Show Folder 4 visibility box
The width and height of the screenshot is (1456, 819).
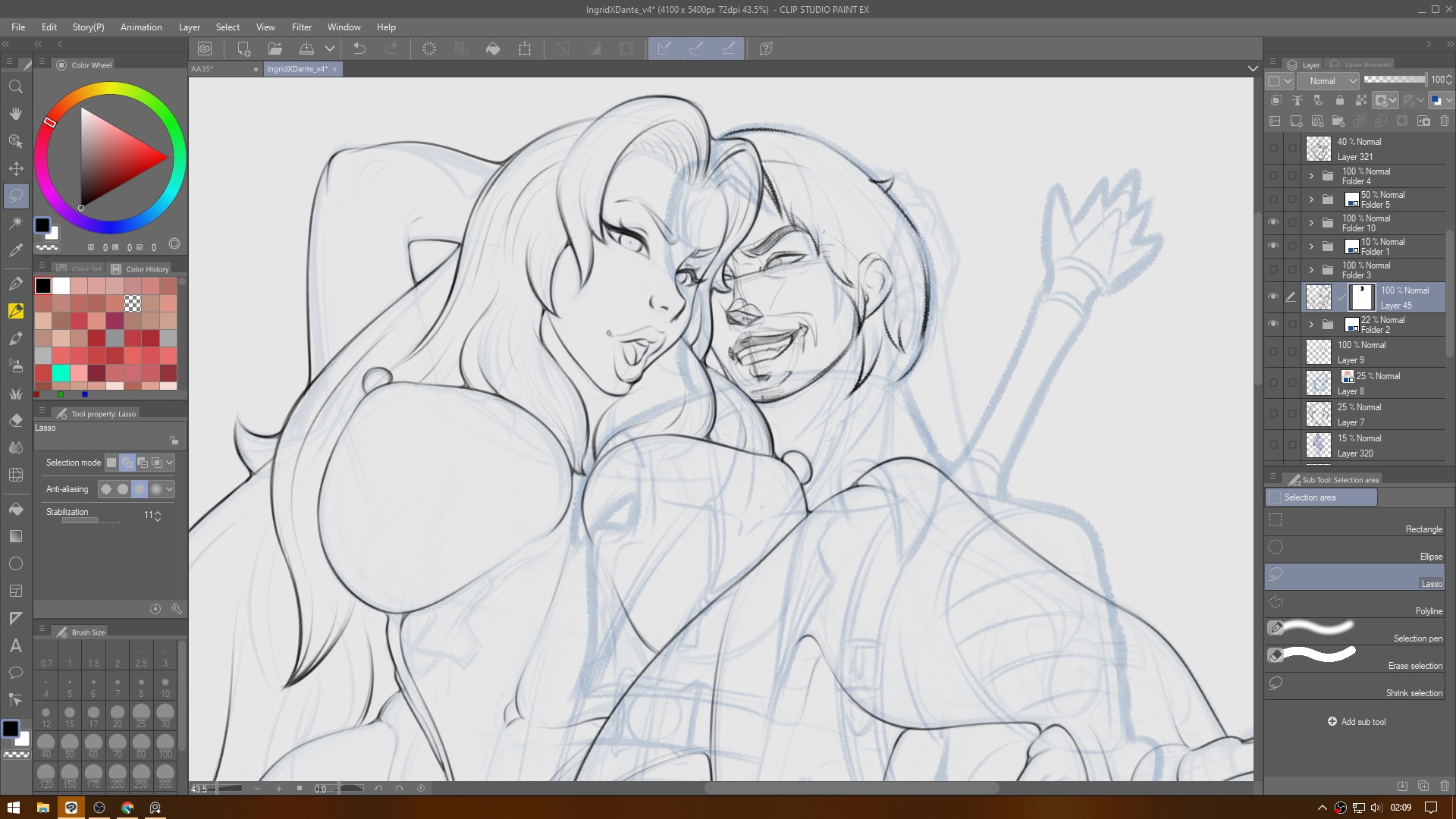tap(1273, 176)
